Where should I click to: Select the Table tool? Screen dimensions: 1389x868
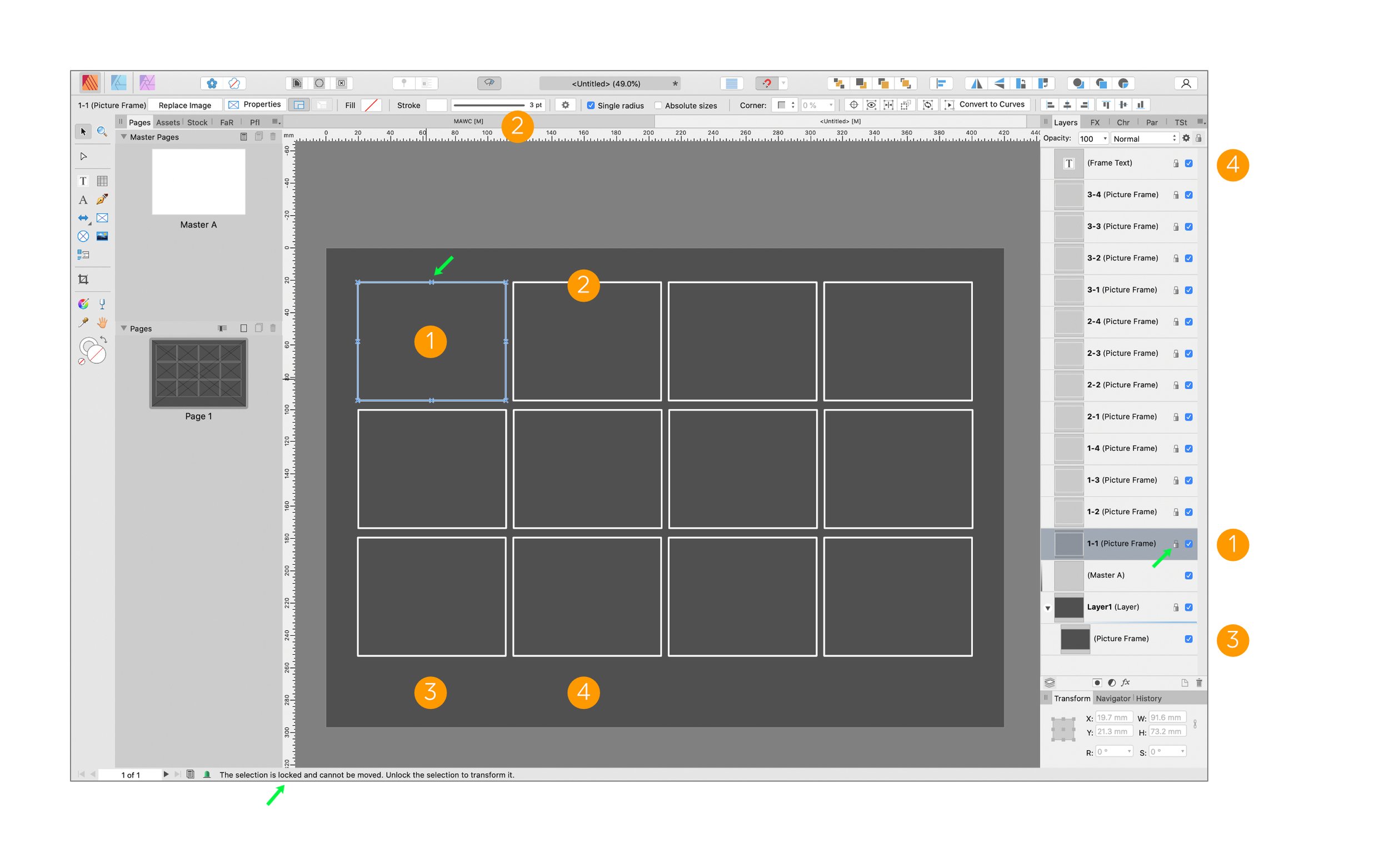tap(102, 181)
